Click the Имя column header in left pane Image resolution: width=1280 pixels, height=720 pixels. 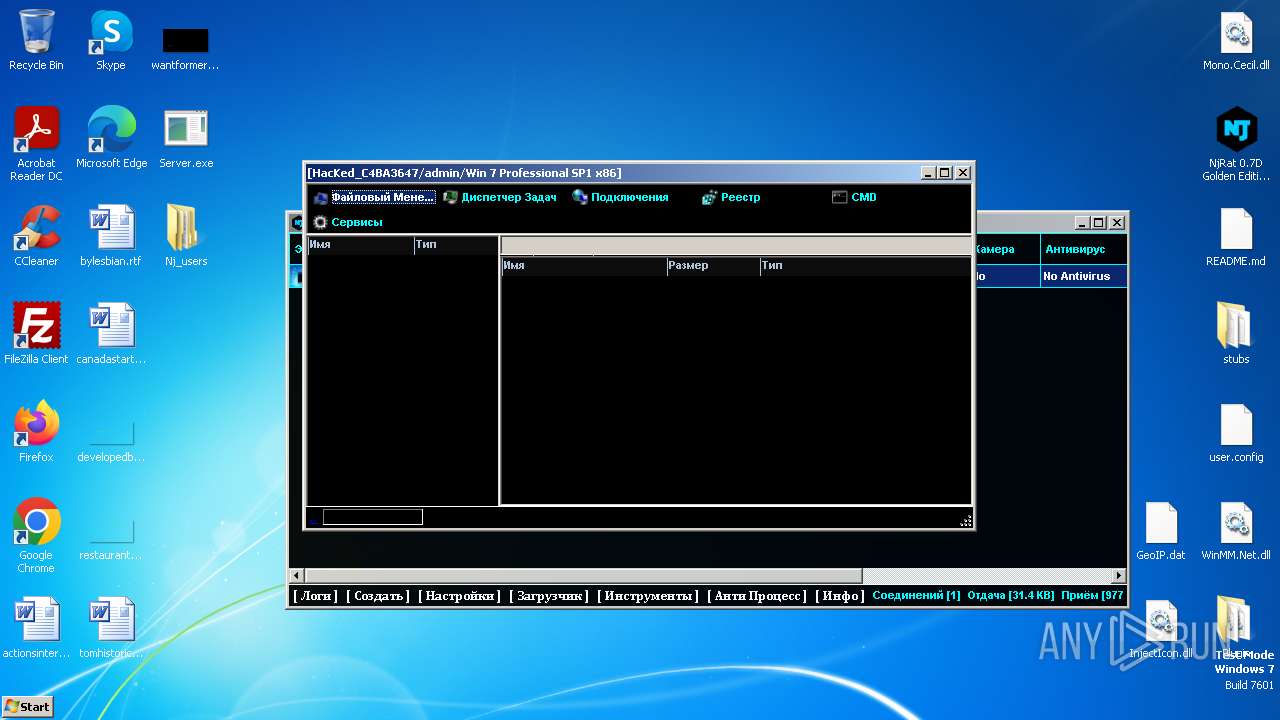(x=360, y=245)
